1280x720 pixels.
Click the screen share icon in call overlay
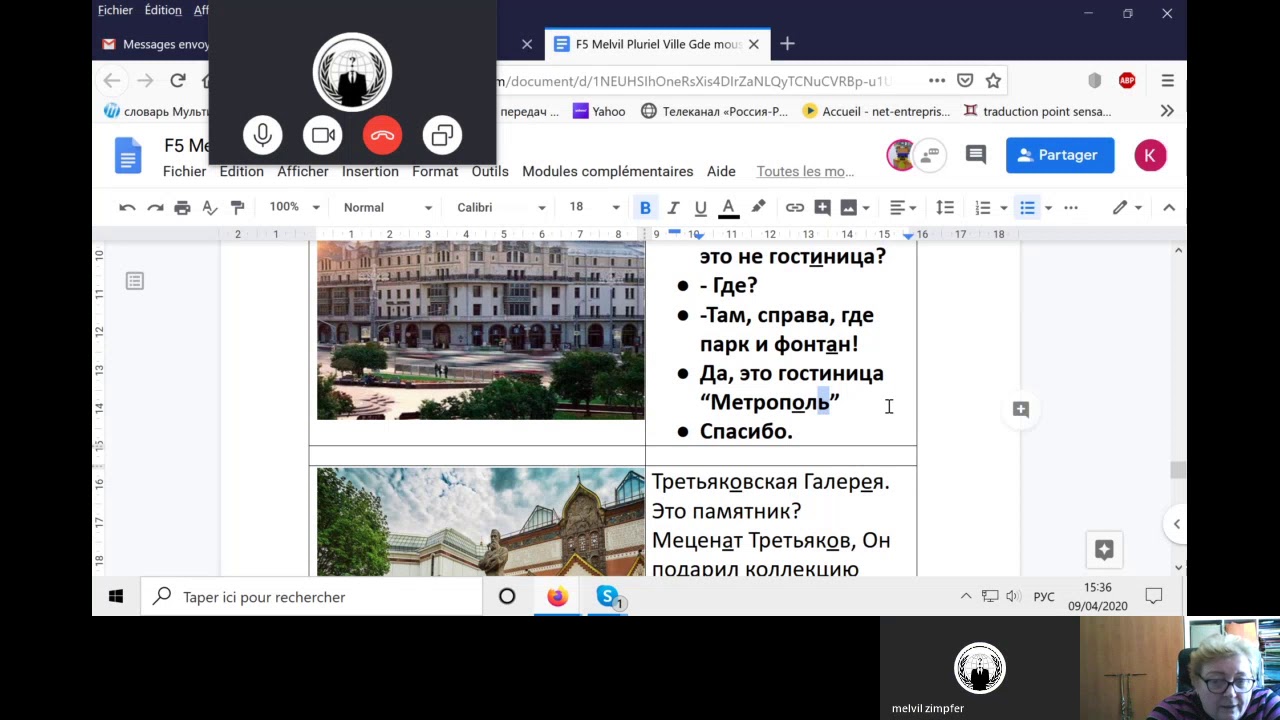pyautogui.click(x=442, y=135)
